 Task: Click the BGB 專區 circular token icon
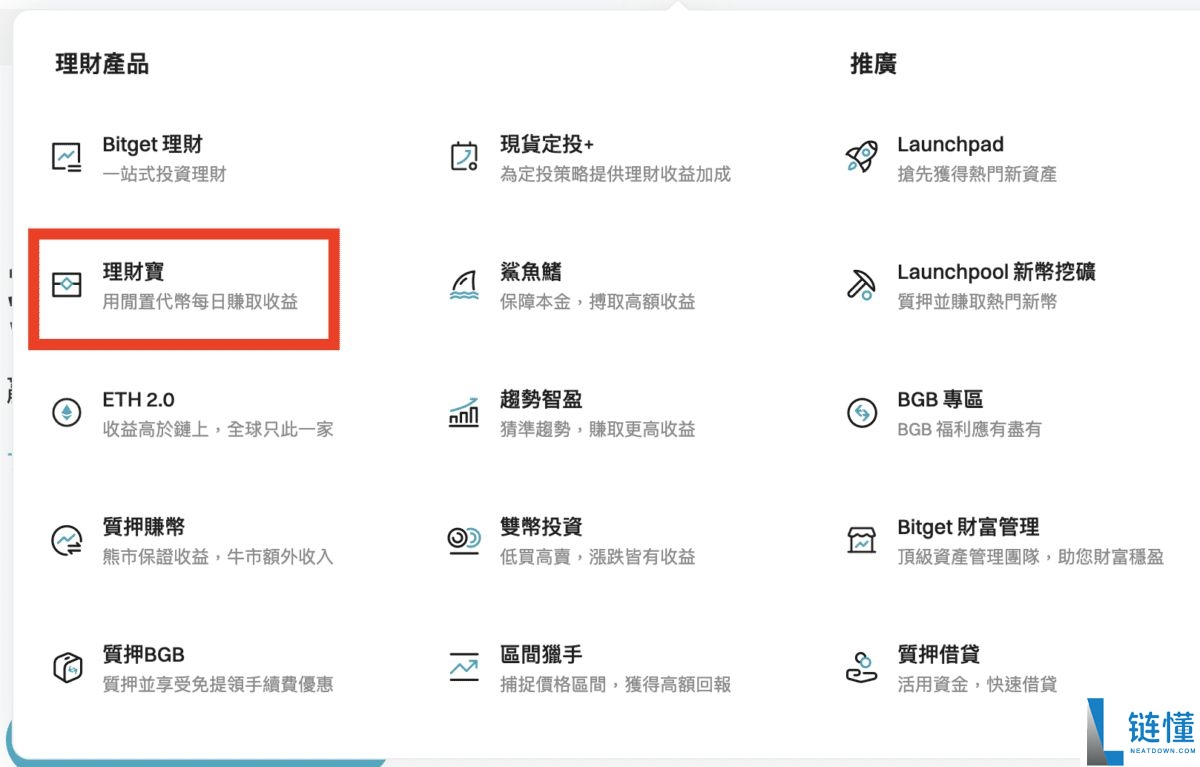click(x=861, y=412)
